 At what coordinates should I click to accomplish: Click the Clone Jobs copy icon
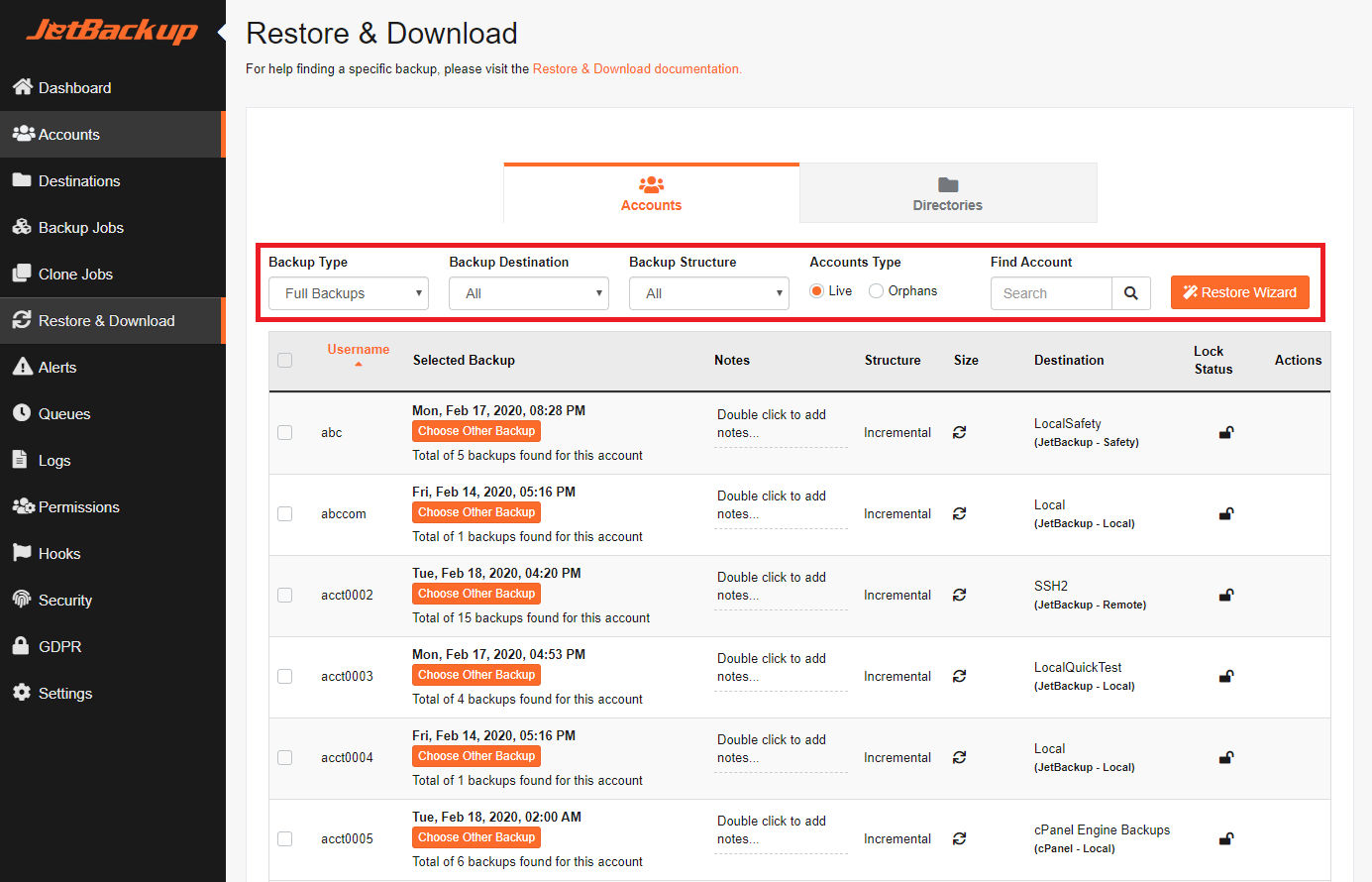point(22,274)
